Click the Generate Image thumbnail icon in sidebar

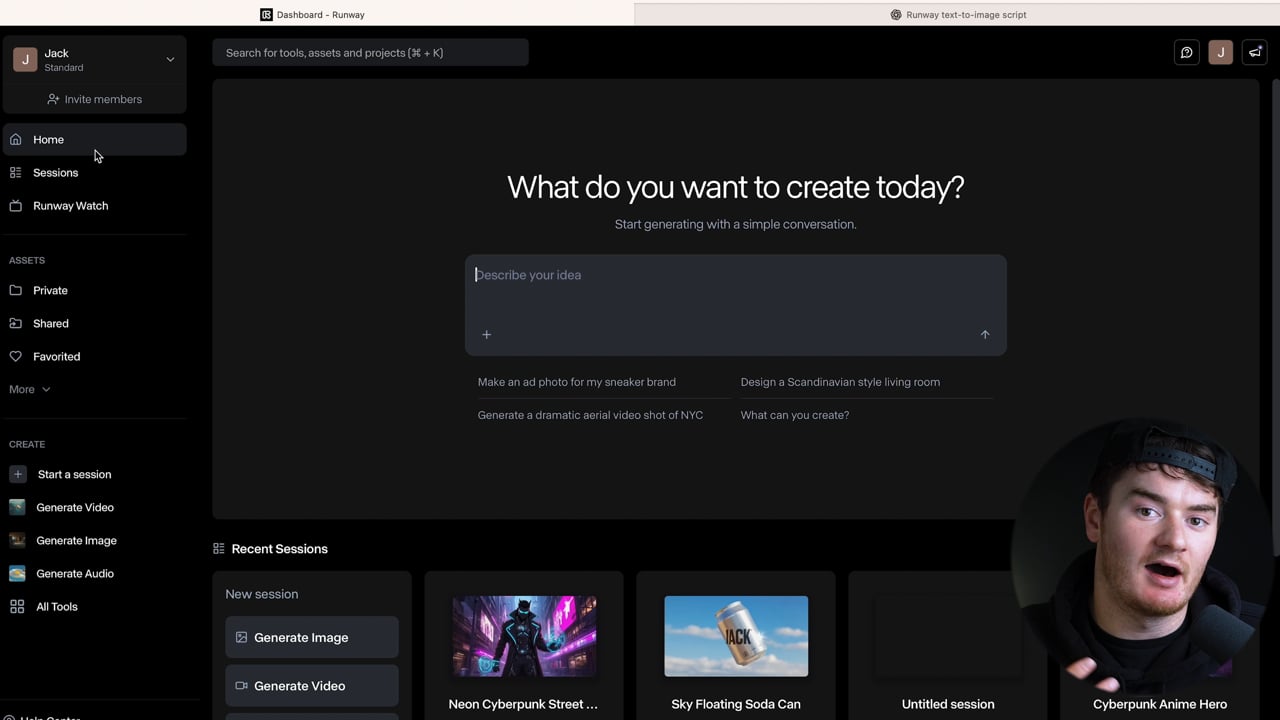click(x=17, y=540)
